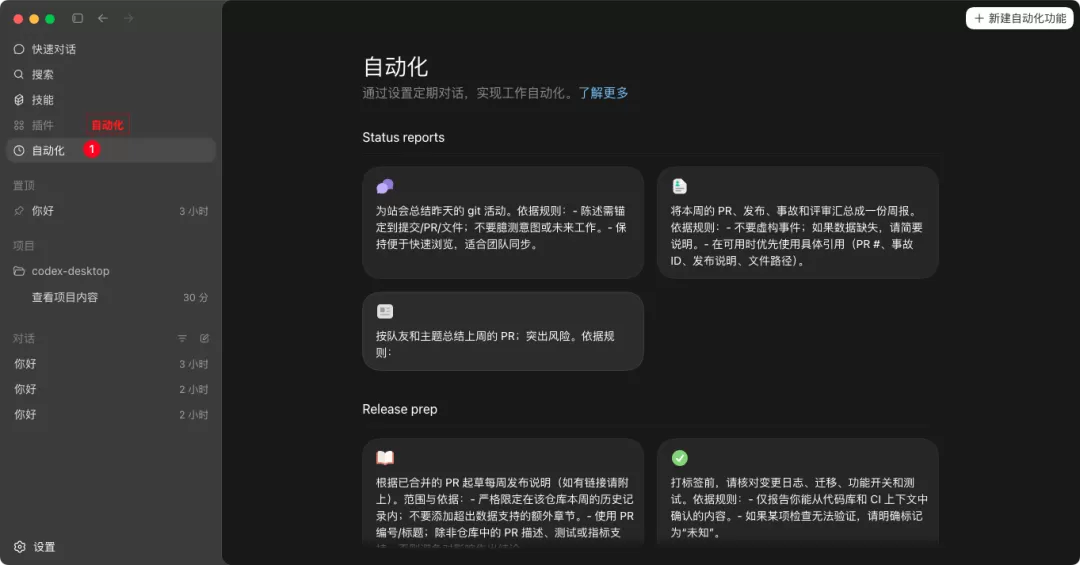
Task: Open 插件 in the sidebar
Action: [111, 125]
